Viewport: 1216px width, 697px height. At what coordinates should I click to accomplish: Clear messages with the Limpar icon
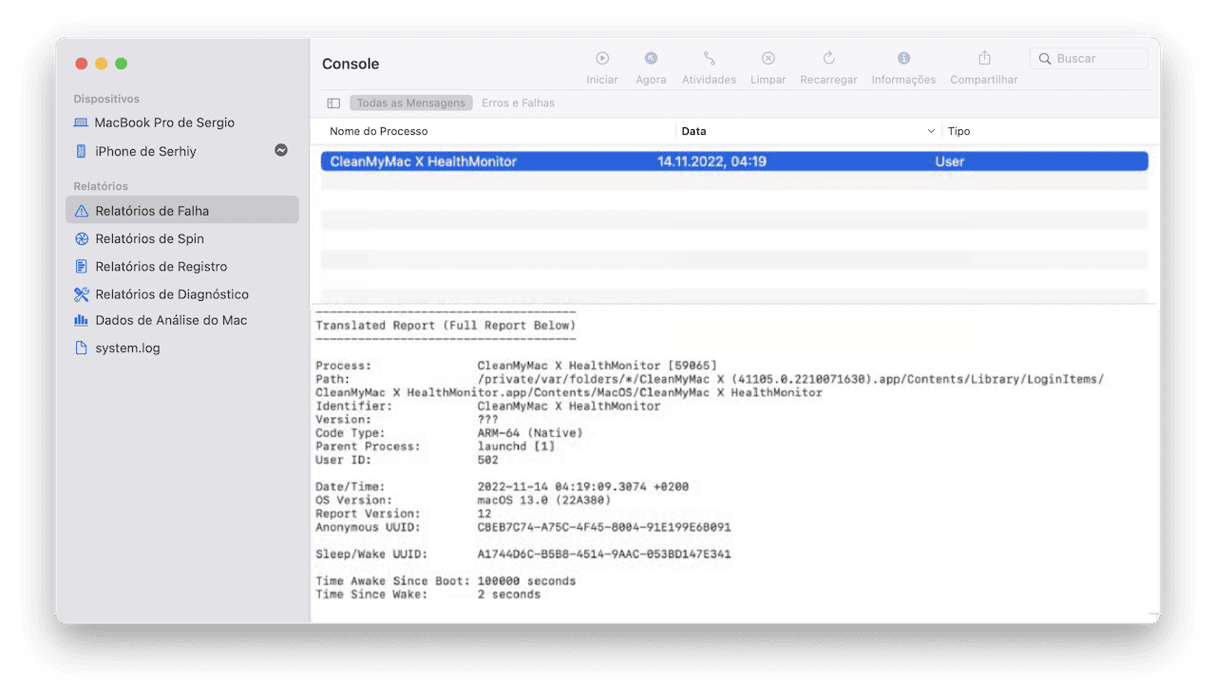click(x=768, y=59)
